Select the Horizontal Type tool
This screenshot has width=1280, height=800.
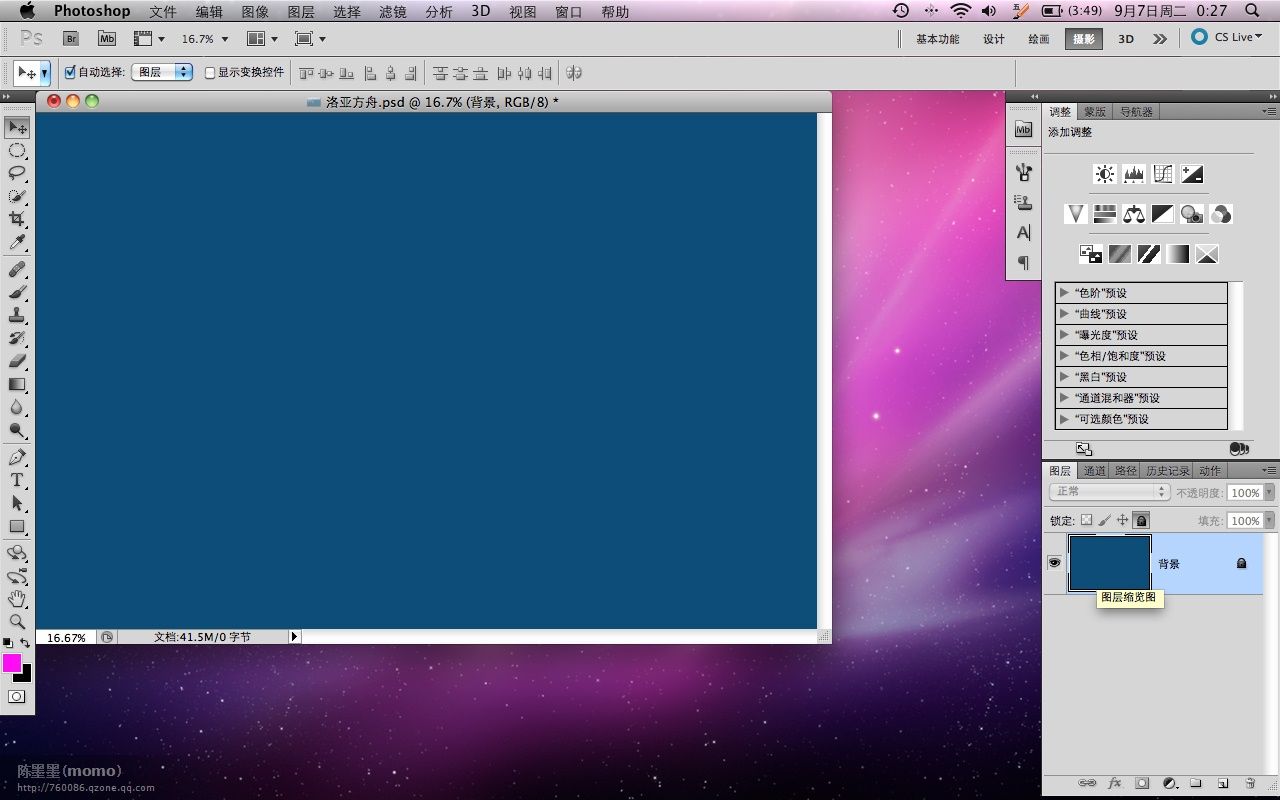(17, 481)
